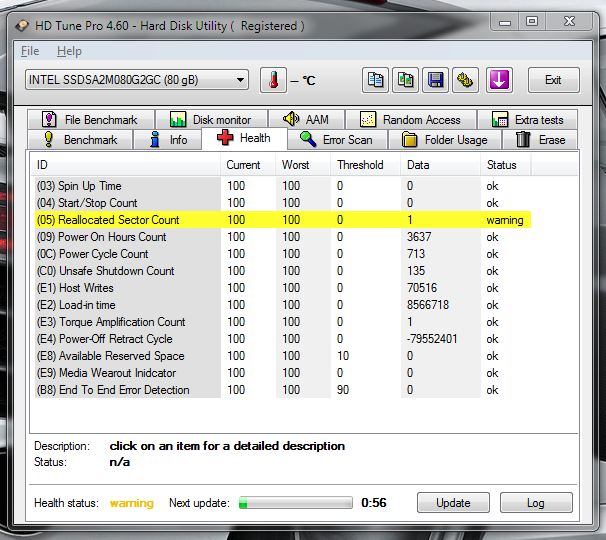This screenshot has width=606, height=540.
Task: Click the warning status in highlighted row
Action: click(505, 220)
